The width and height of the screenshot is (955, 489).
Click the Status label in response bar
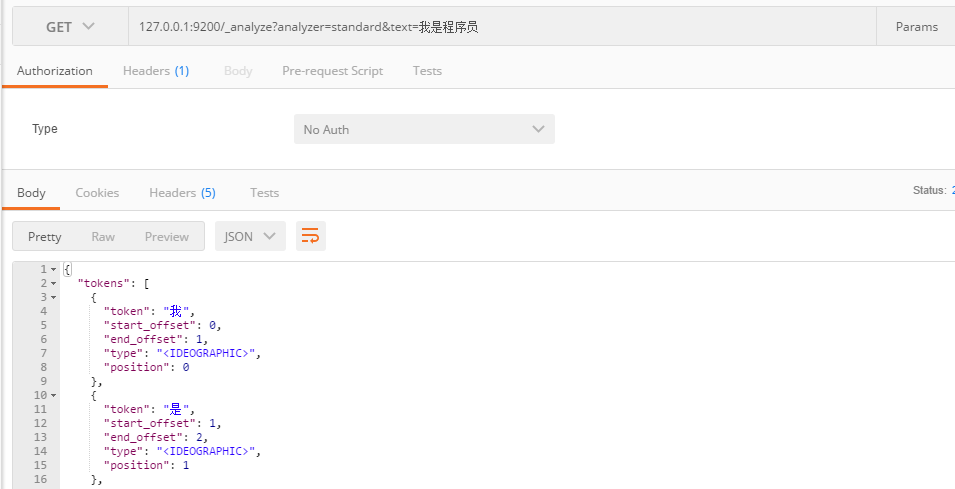(x=929, y=191)
